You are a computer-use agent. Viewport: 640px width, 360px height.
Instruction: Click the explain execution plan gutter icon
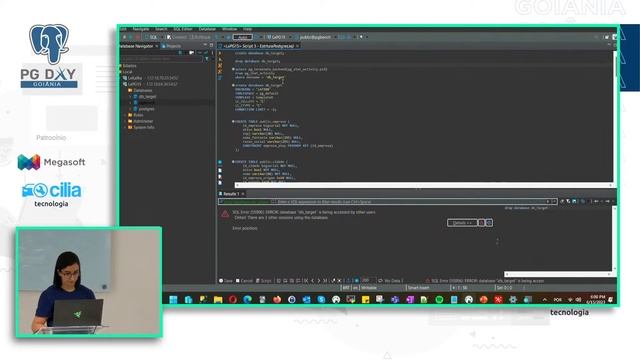[x=220, y=78]
